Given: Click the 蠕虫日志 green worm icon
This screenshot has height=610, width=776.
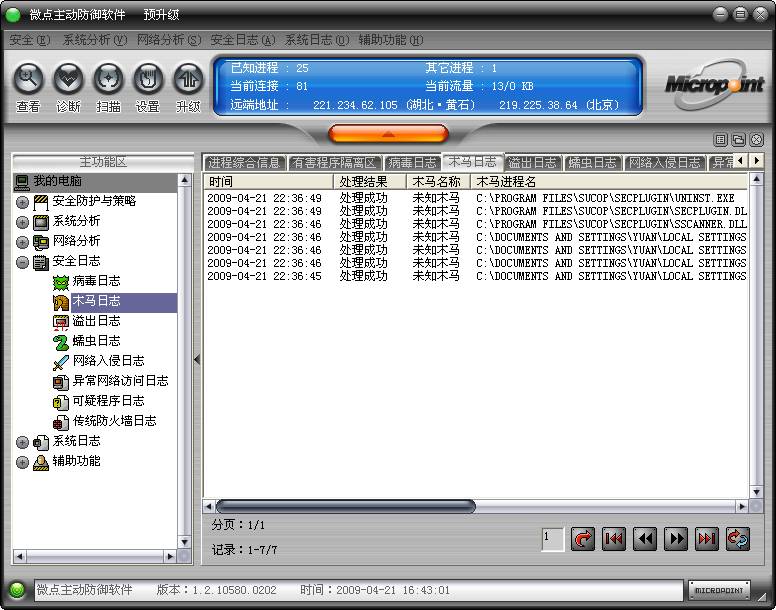Looking at the screenshot, I should tap(60, 342).
